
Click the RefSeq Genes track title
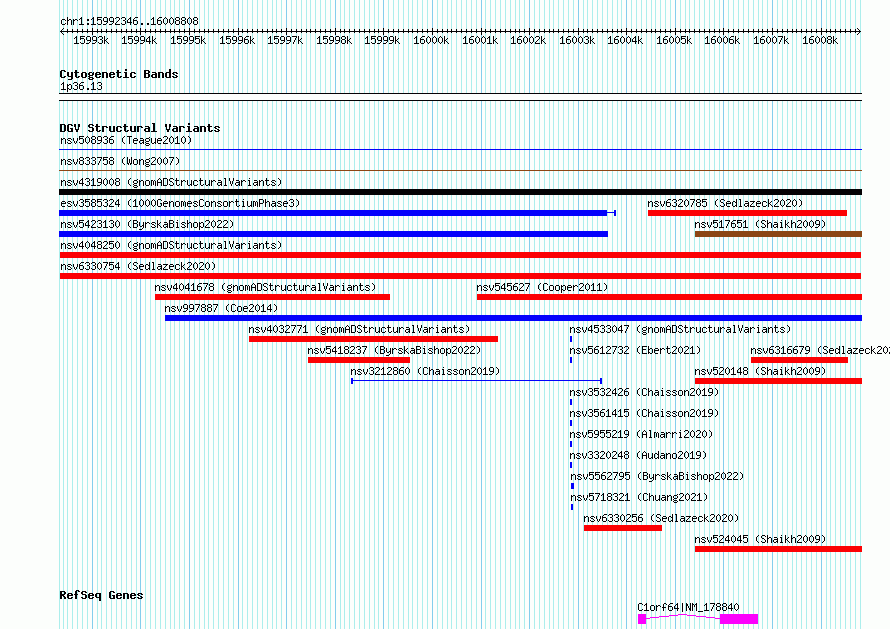point(101,596)
